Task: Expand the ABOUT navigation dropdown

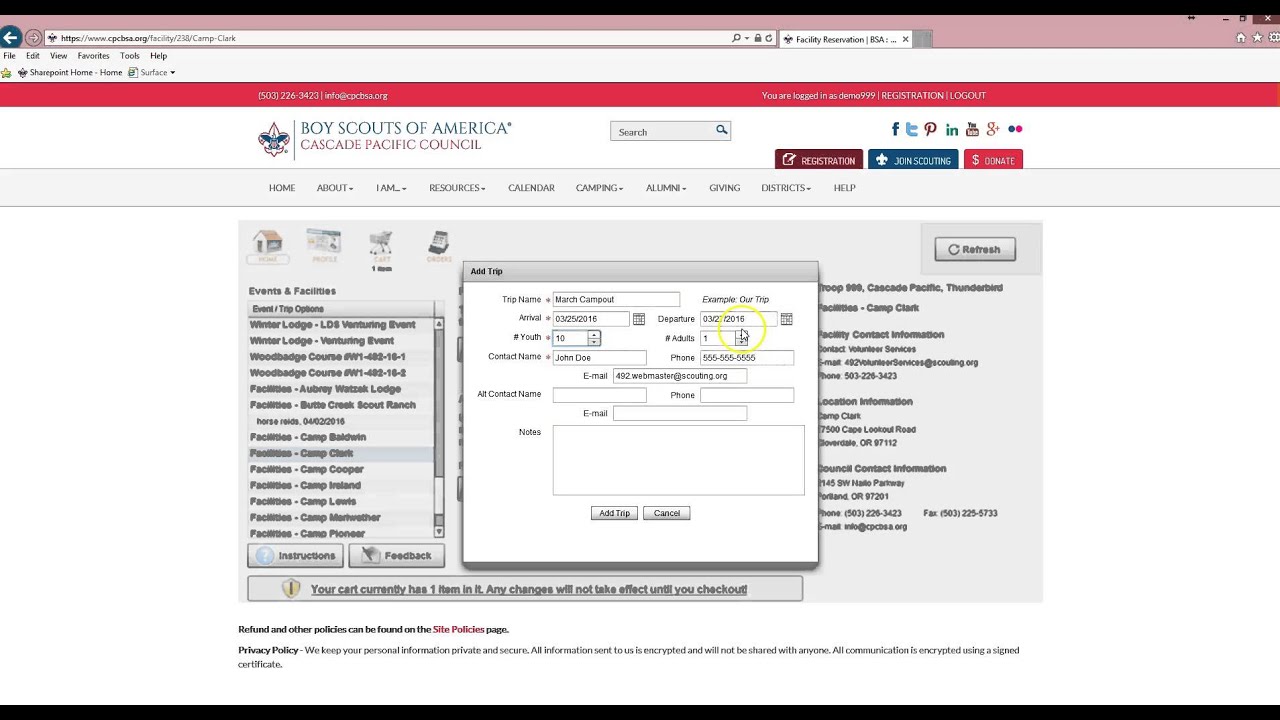Action: [x=335, y=188]
